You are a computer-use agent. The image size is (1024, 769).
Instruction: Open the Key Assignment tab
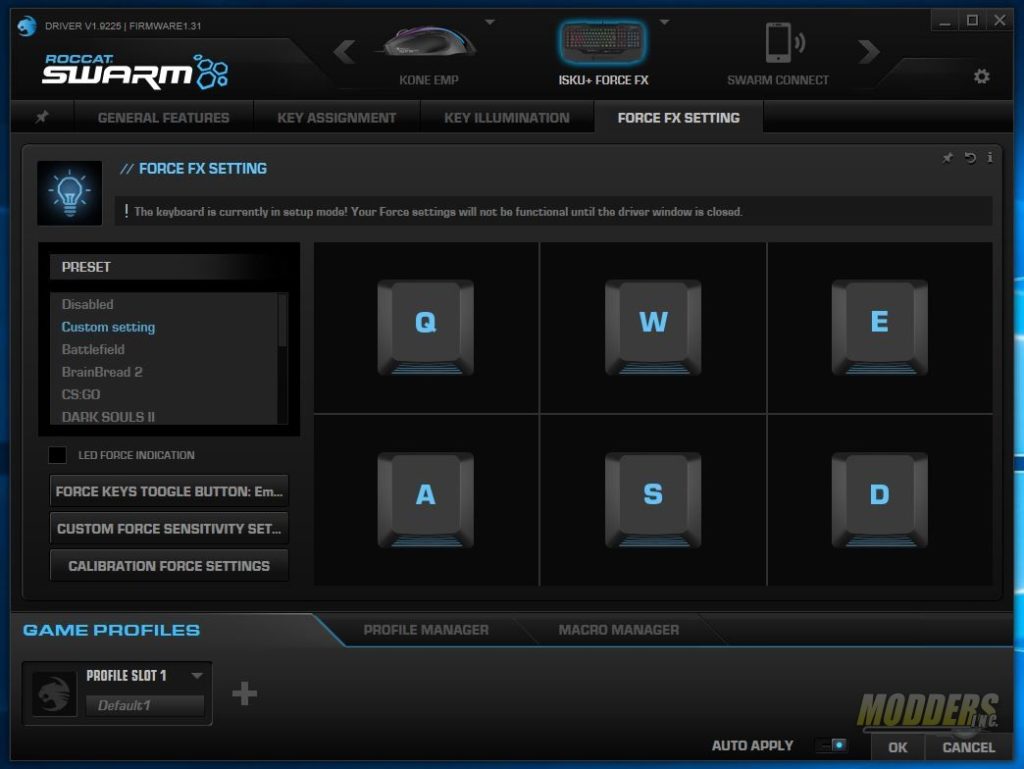click(336, 118)
